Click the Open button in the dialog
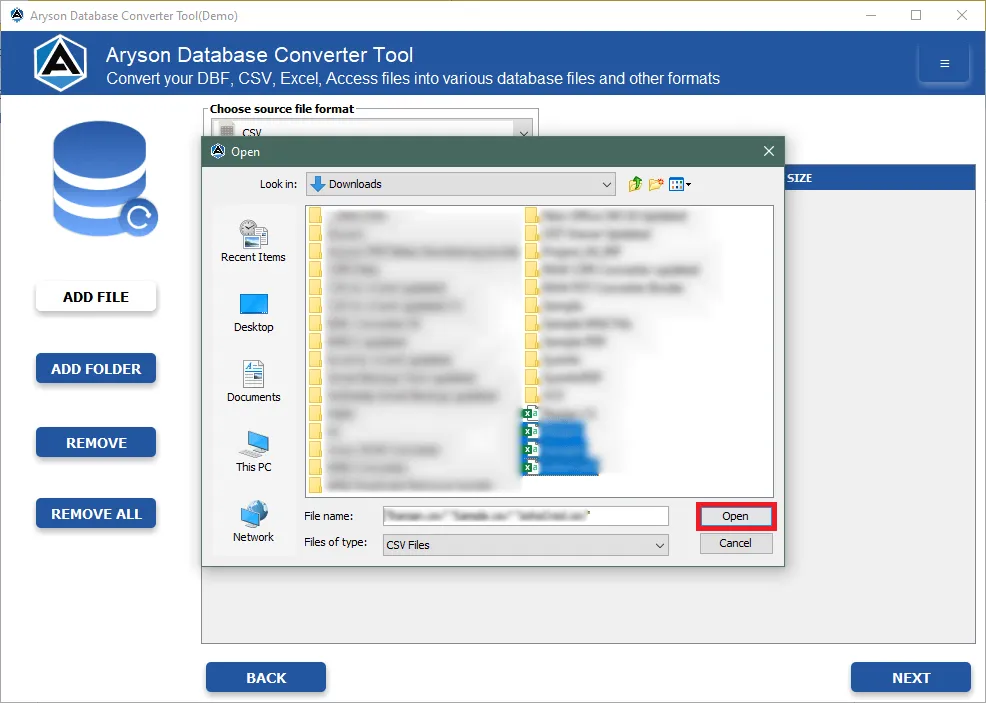The image size is (986, 703). click(x=736, y=516)
